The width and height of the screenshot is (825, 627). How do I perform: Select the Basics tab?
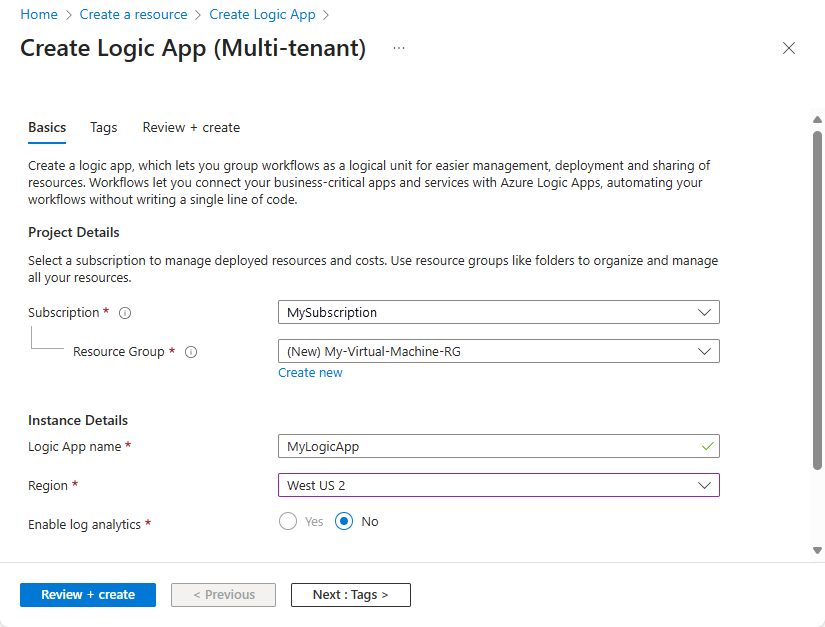pyautogui.click(x=46, y=127)
